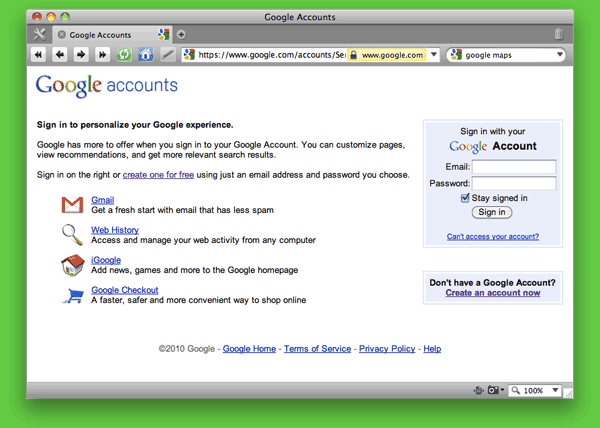600x428 pixels.
Task: Open the Terms of Service link
Action: coord(318,349)
